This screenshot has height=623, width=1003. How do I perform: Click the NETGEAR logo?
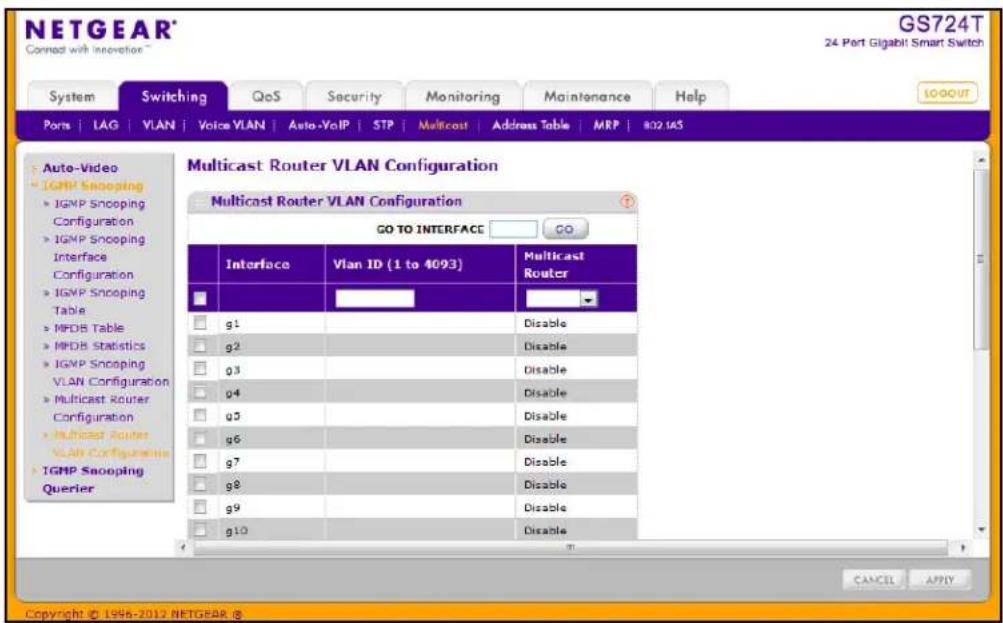pos(100,31)
